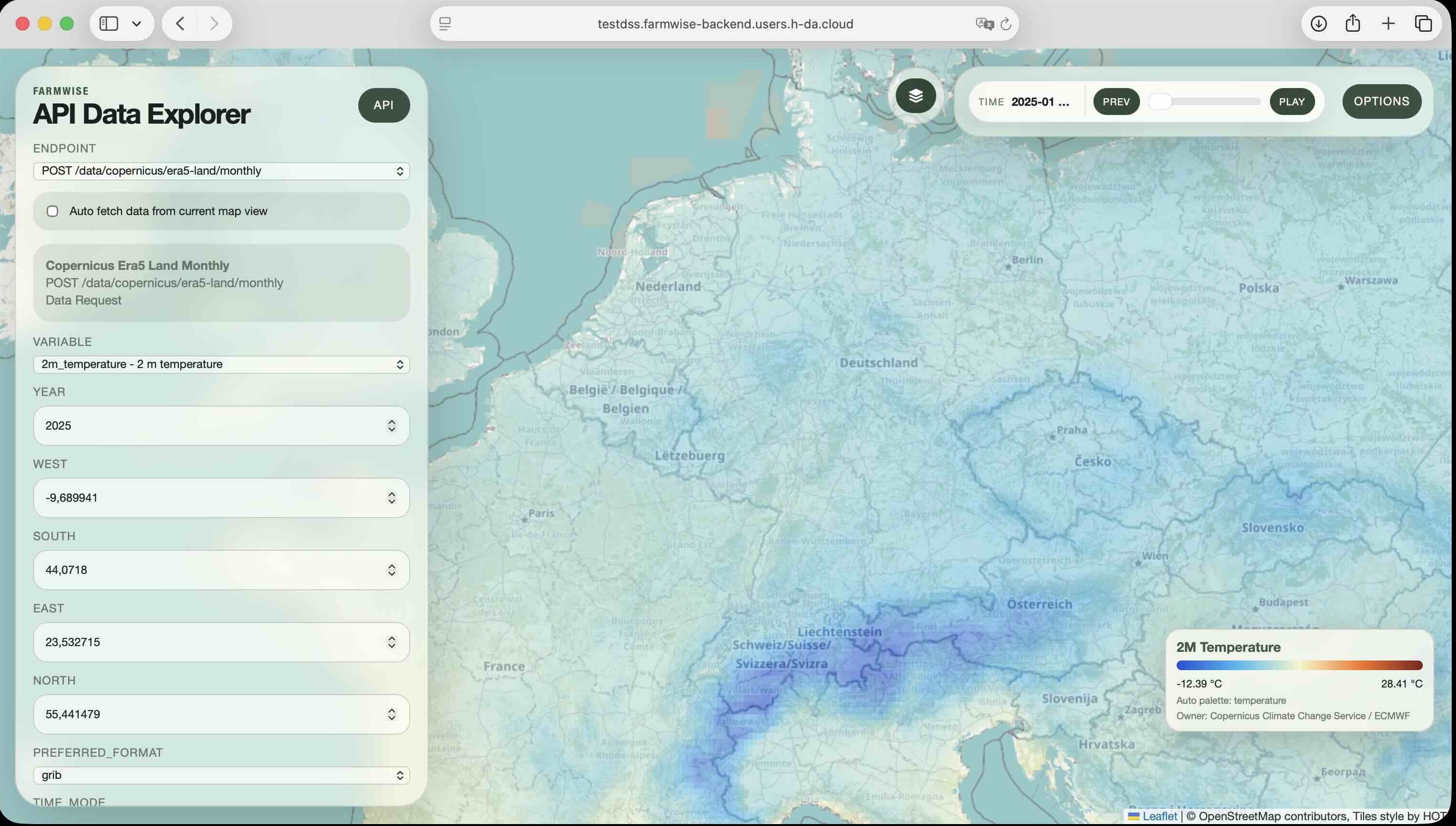Click the EAST field stepper arrows
The image size is (1456, 826).
coord(392,642)
